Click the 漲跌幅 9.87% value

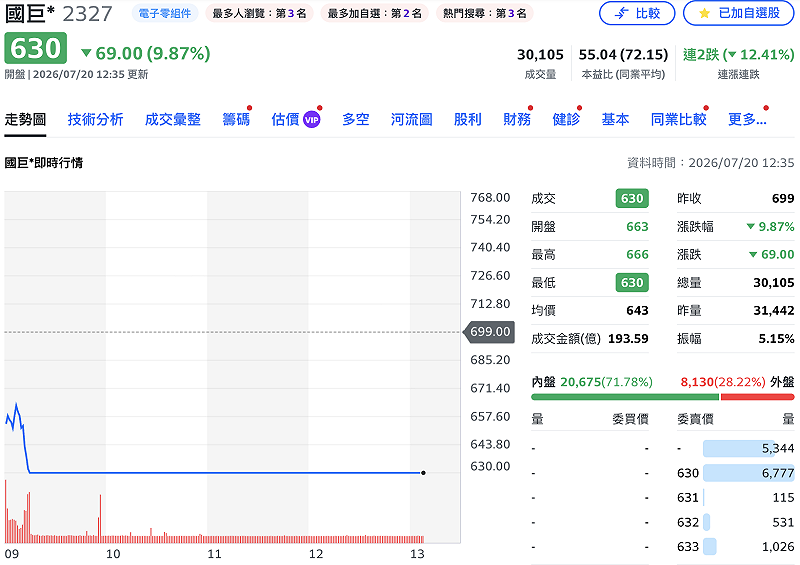click(770, 227)
